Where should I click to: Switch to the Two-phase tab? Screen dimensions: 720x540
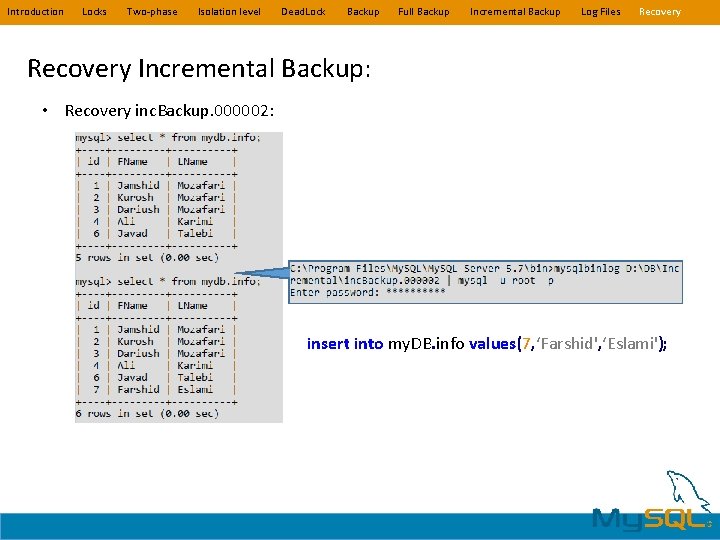tap(152, 11)
